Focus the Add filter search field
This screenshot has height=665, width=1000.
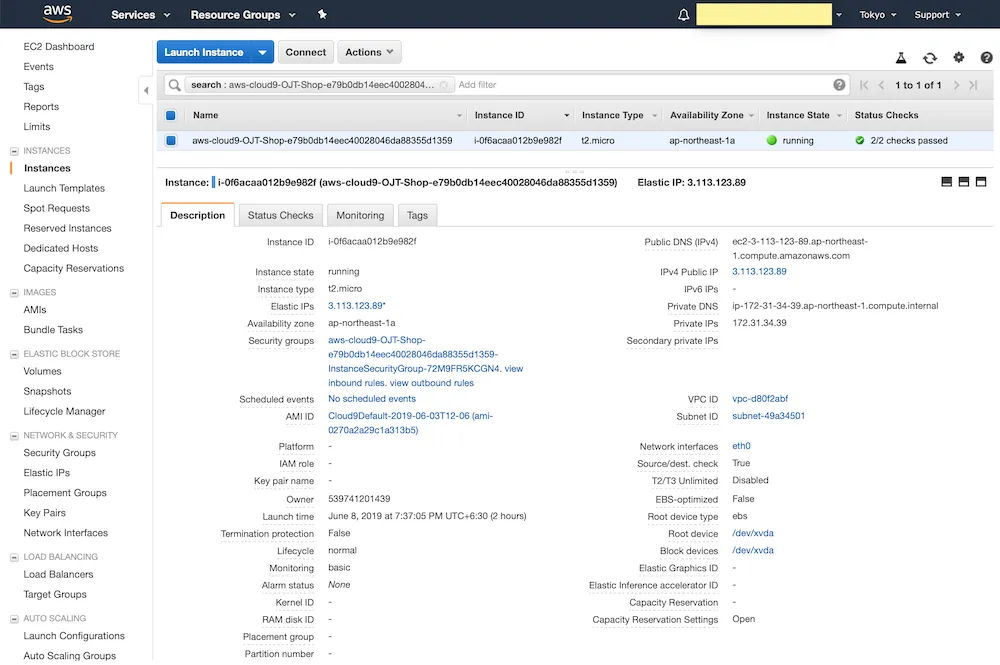coord(641,85)
